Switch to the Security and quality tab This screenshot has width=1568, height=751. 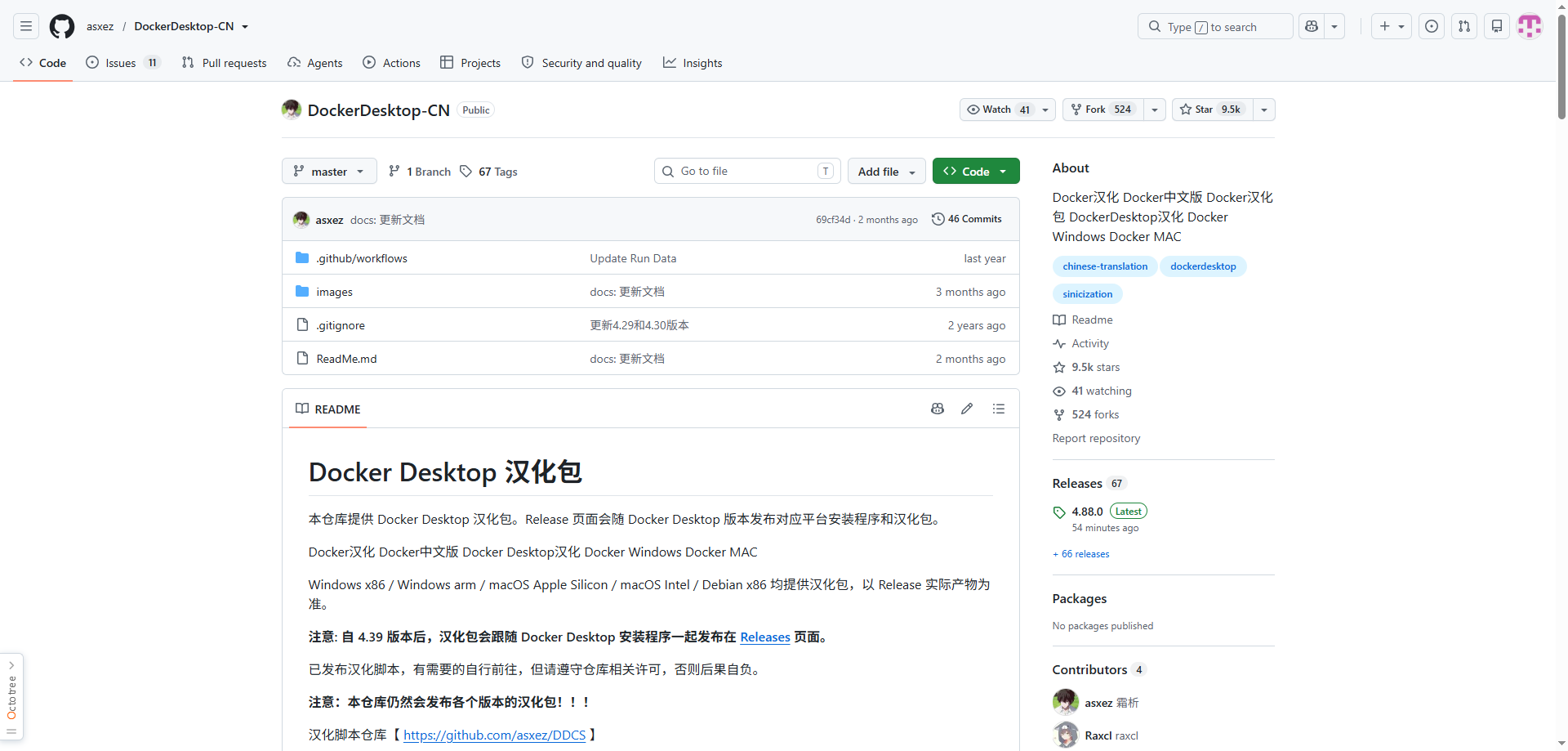[x=581, y=63]
